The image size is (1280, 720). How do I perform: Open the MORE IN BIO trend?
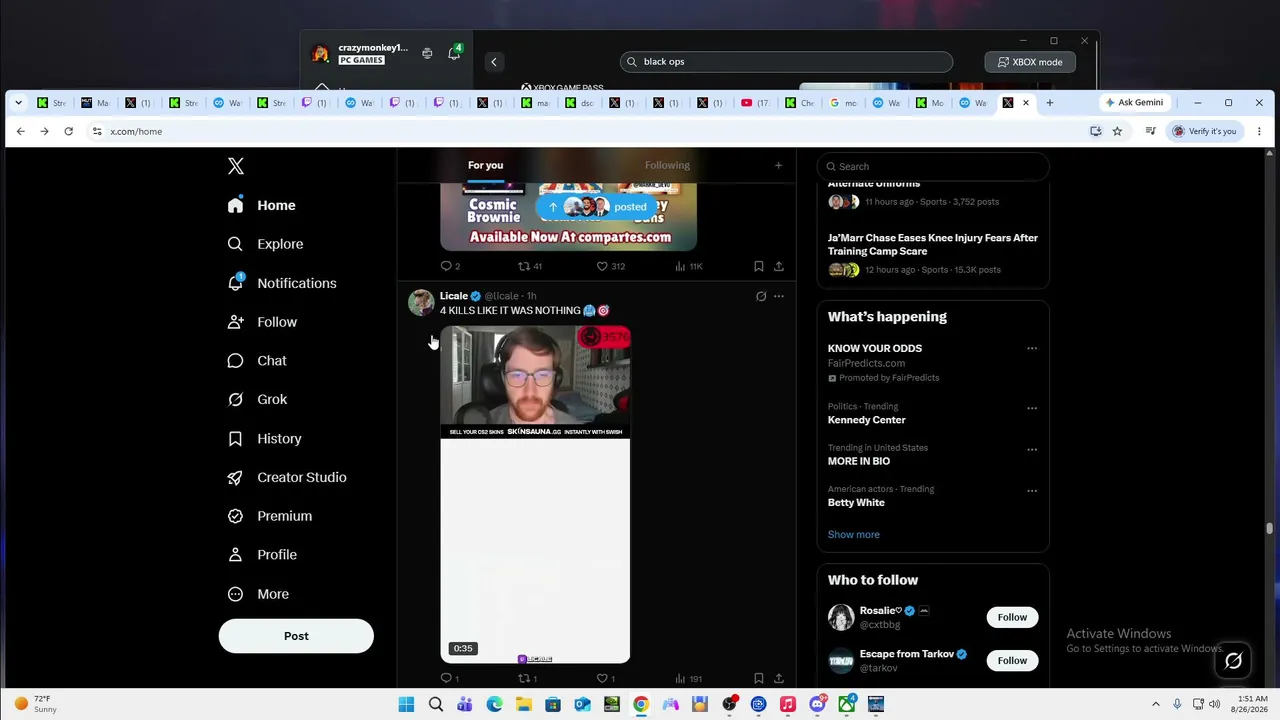point(859,461)
